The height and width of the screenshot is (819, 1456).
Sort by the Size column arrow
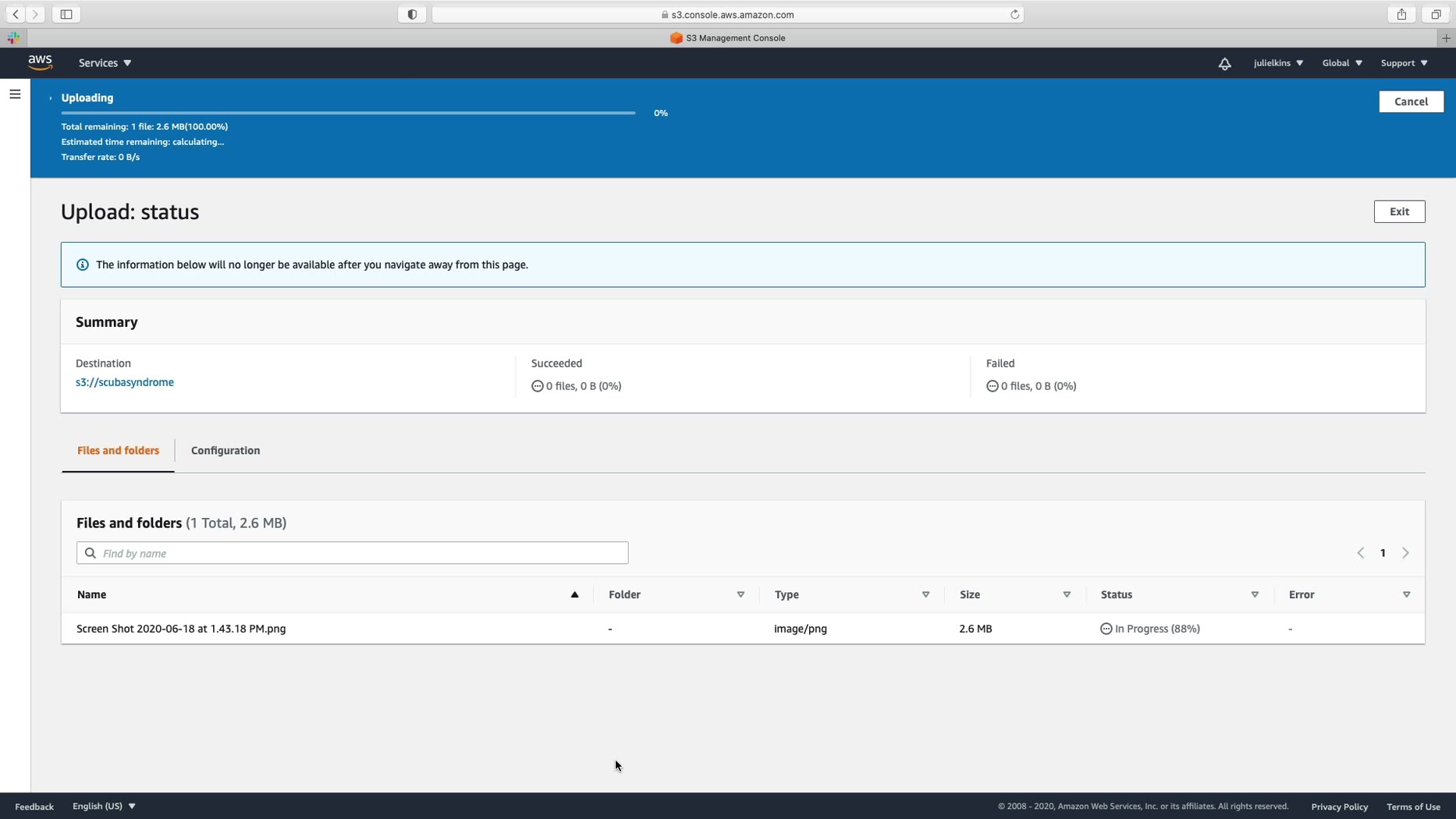click(x=1067, y=594)
